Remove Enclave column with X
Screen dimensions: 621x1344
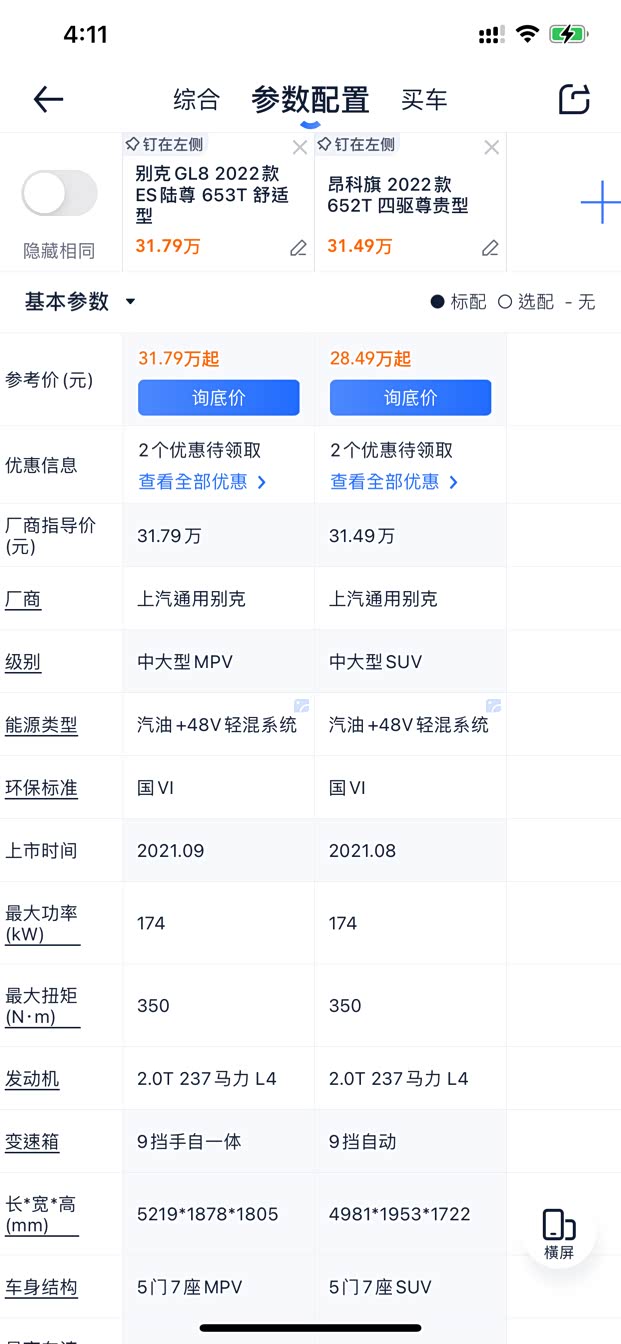(x=491, y=148)
